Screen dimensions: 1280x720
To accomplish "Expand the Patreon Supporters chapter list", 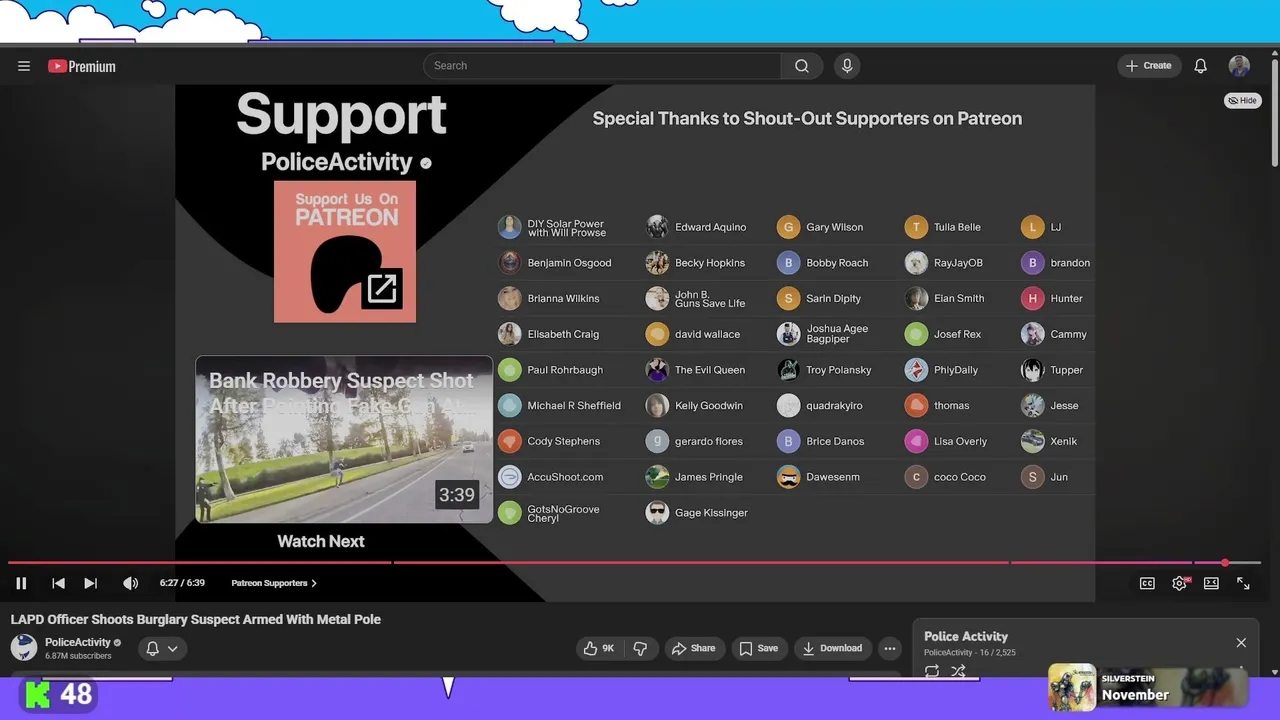I will click(x=274, y=583).
